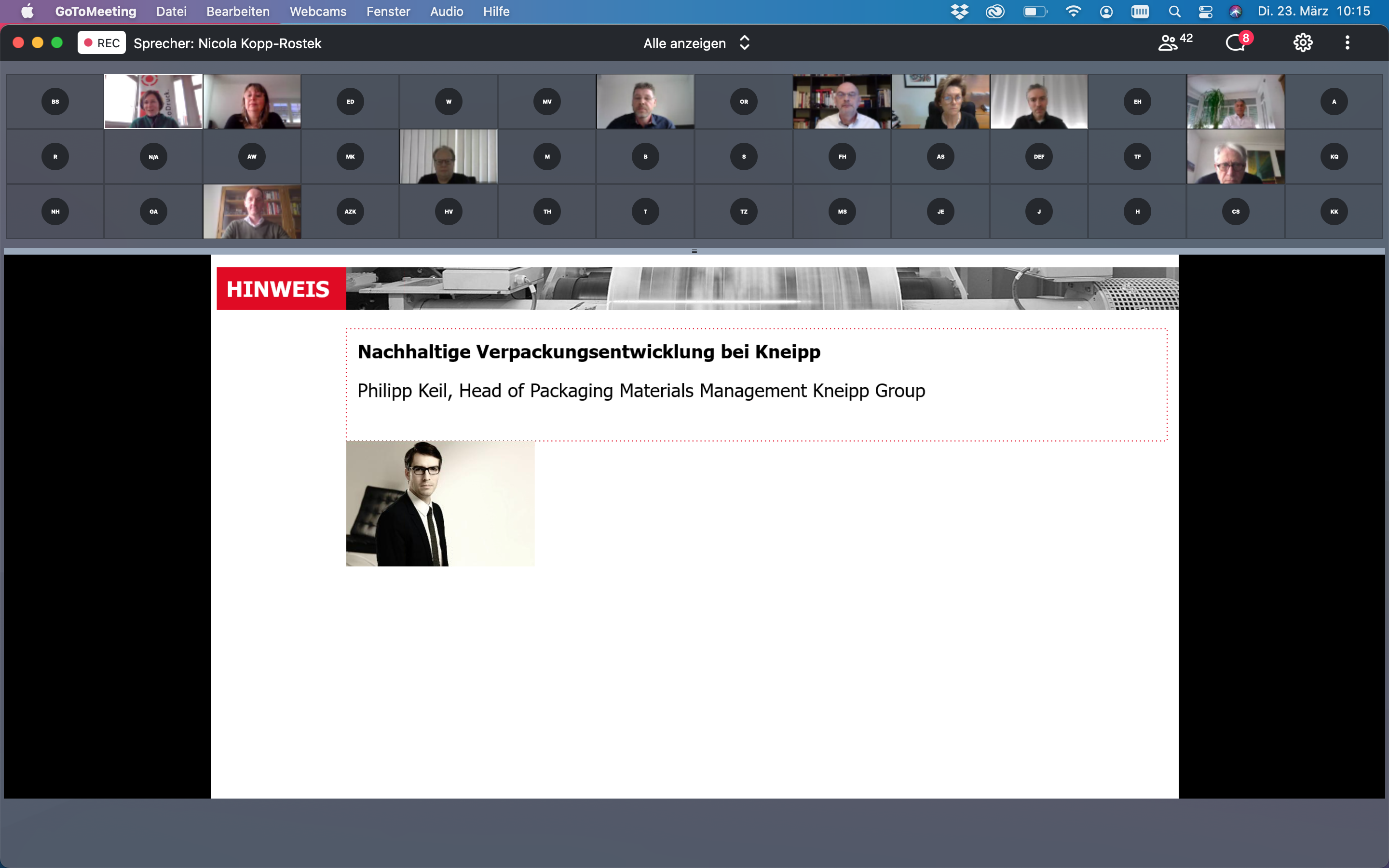Click the keyboard input menu bar icon
1389x868 pixels.
(x=1139, y=12)
